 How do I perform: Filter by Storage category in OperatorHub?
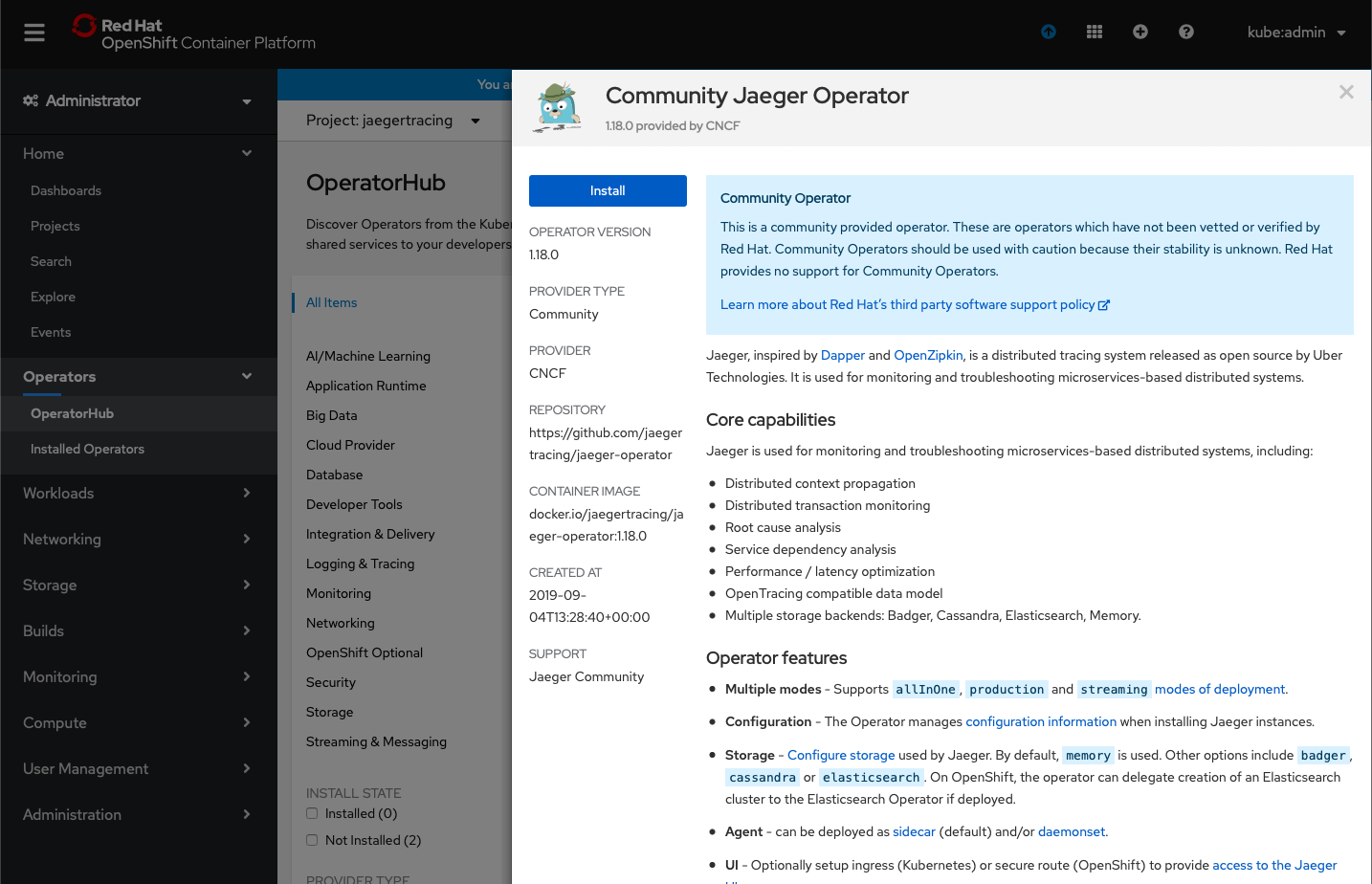point(329,712)
